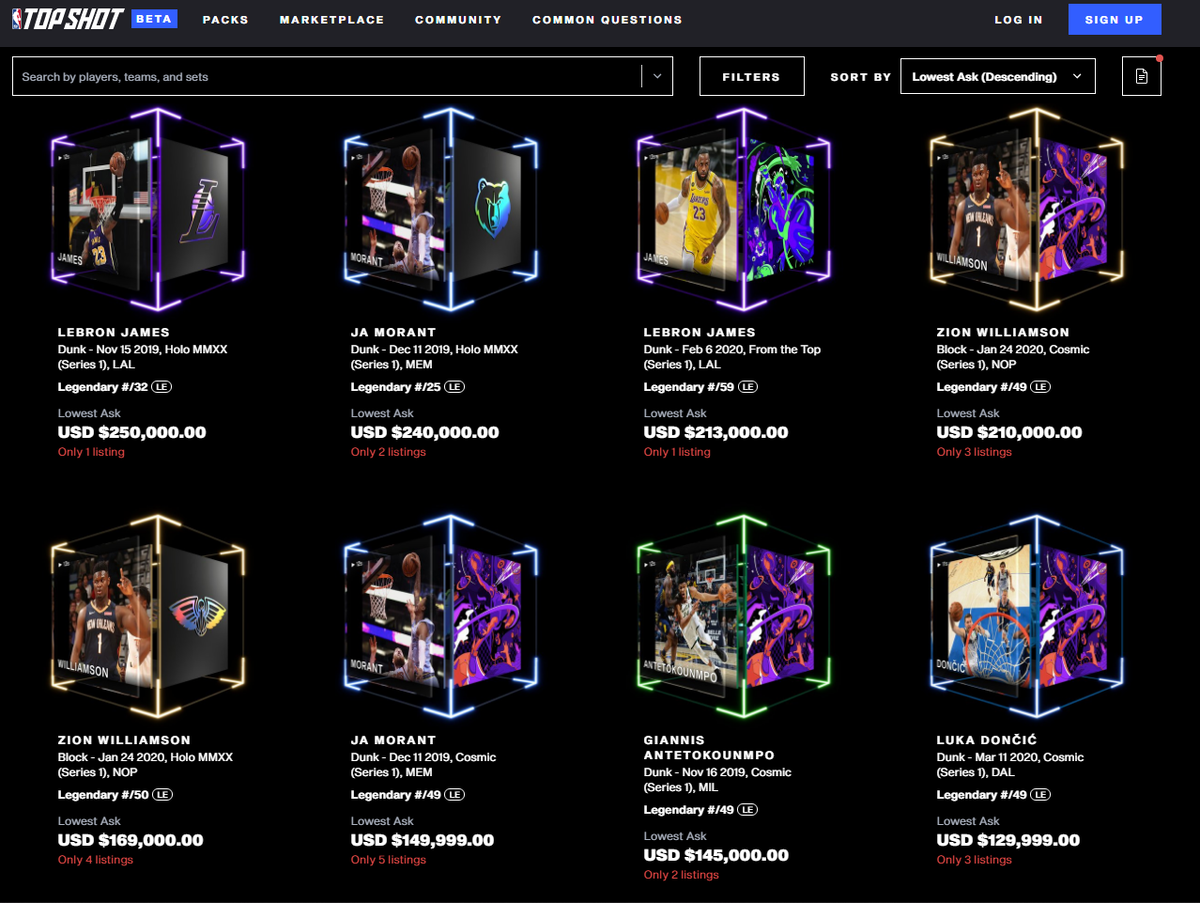This screenshot has height=903, width=1200.
Task: Open Common Questions in the navigation
Action: [x=607, y=20]
